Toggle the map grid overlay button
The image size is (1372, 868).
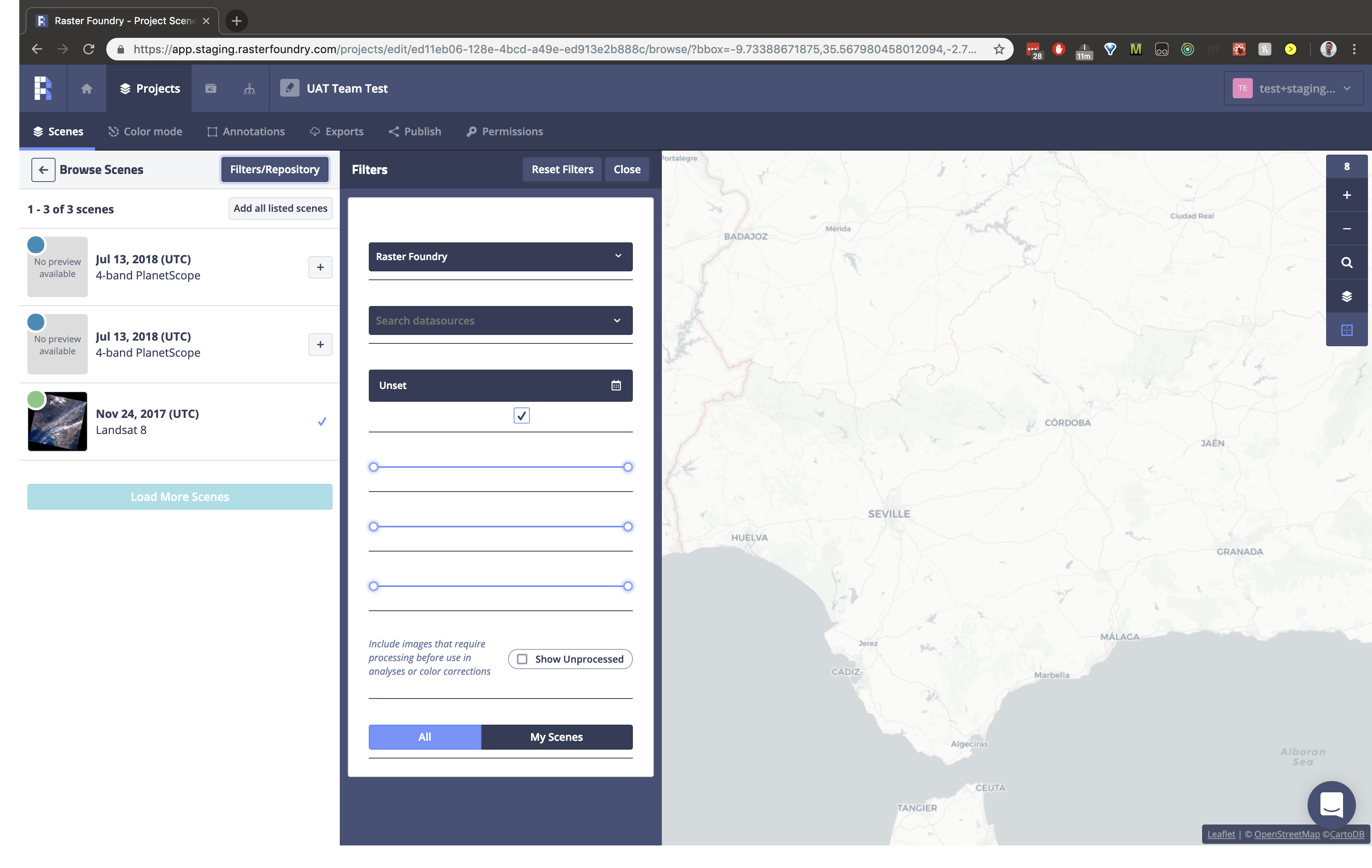coord(1346,329)
